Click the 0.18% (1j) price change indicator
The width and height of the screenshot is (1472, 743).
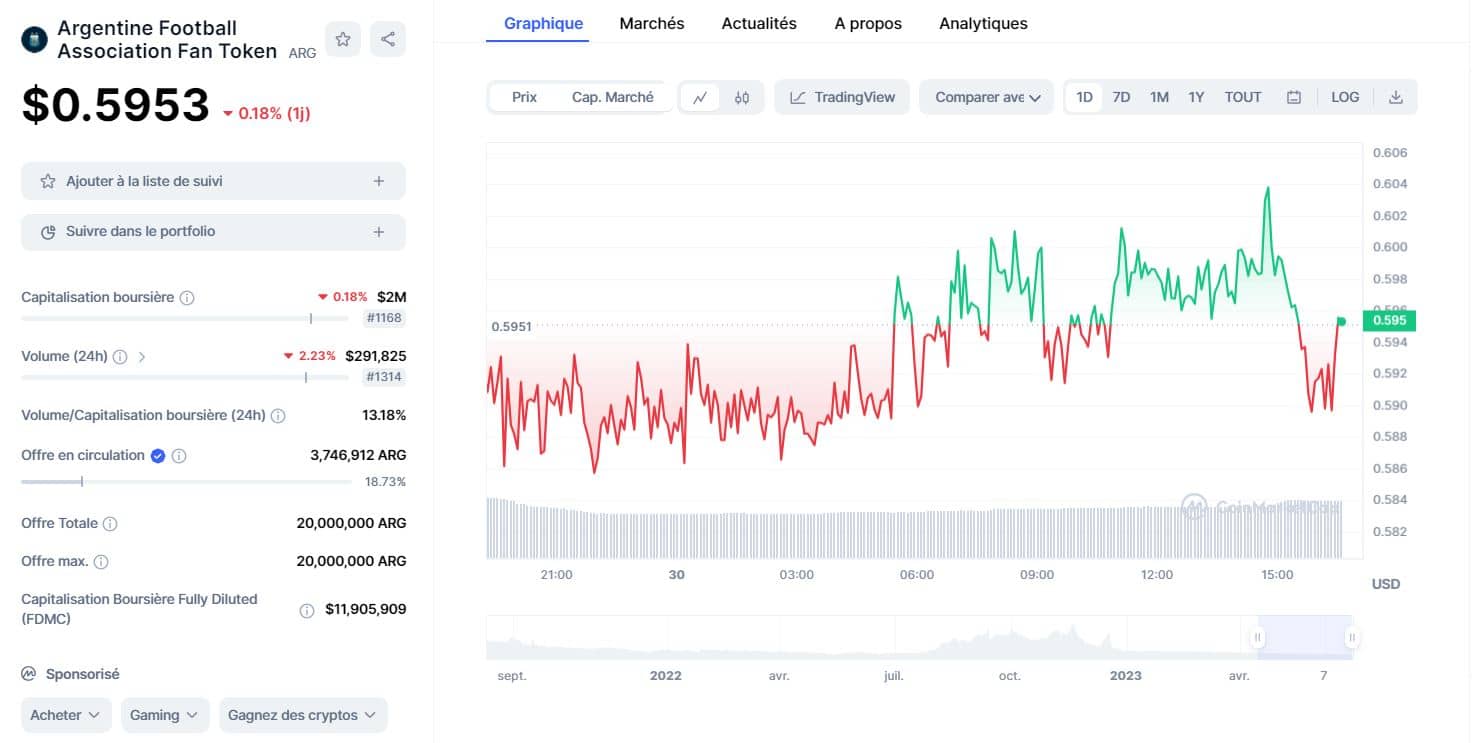[266, 113]
